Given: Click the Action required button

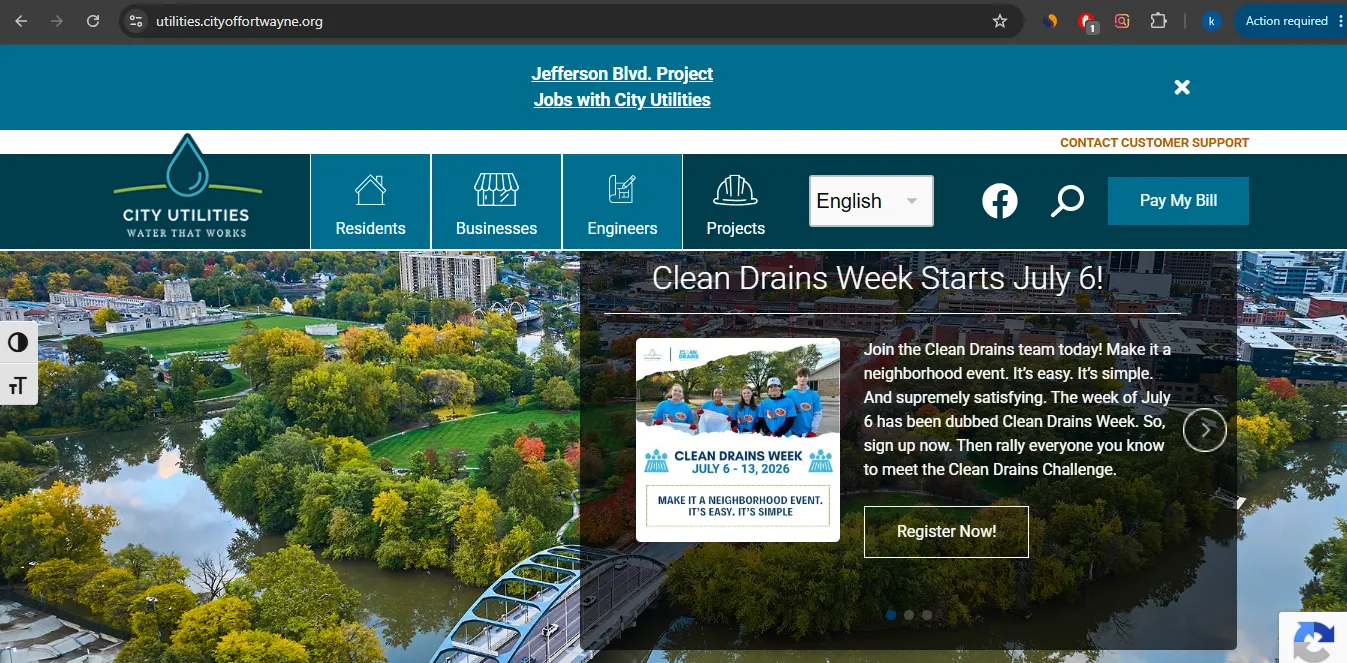Looking at the screenshot, I should click(x=1286, y=21).
